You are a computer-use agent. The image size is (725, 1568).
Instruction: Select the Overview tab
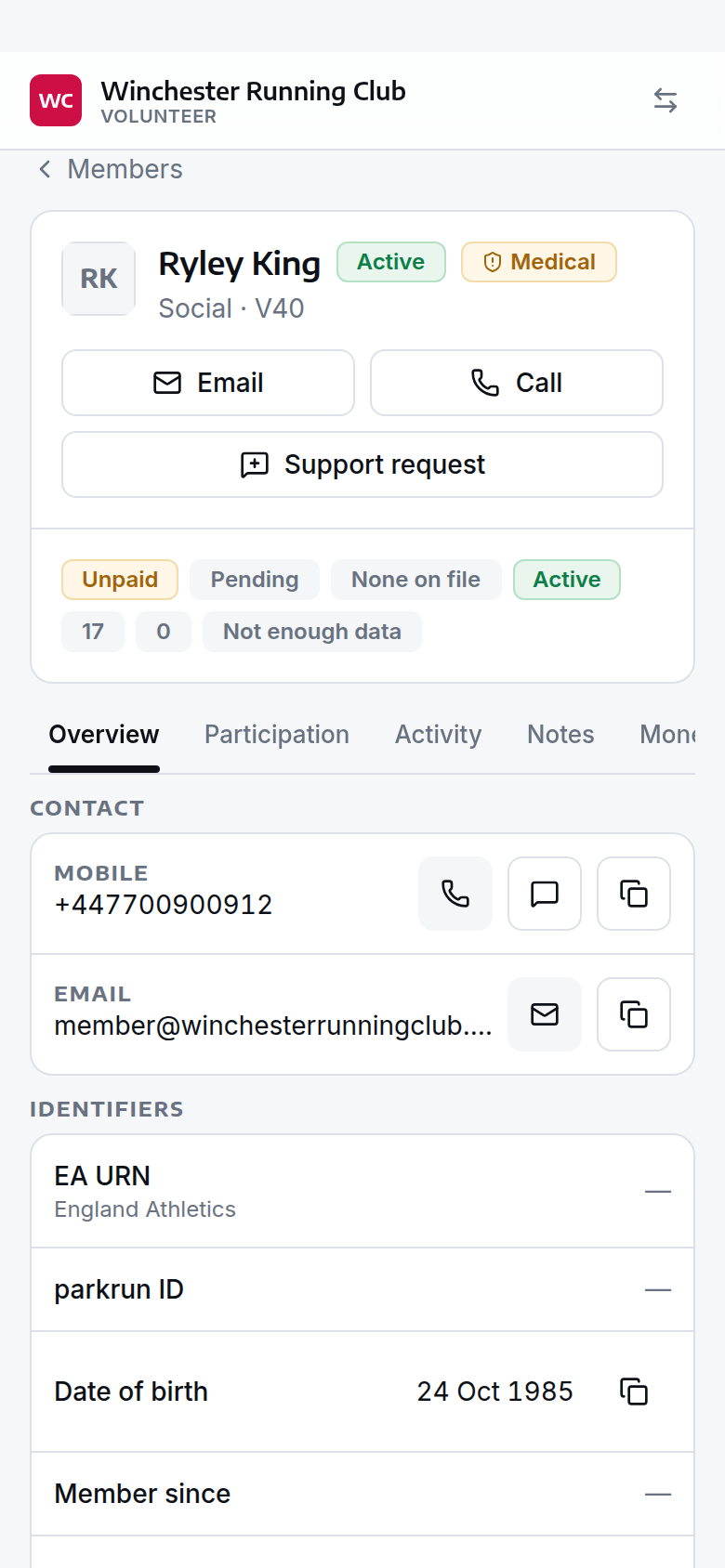click(104, 735)
